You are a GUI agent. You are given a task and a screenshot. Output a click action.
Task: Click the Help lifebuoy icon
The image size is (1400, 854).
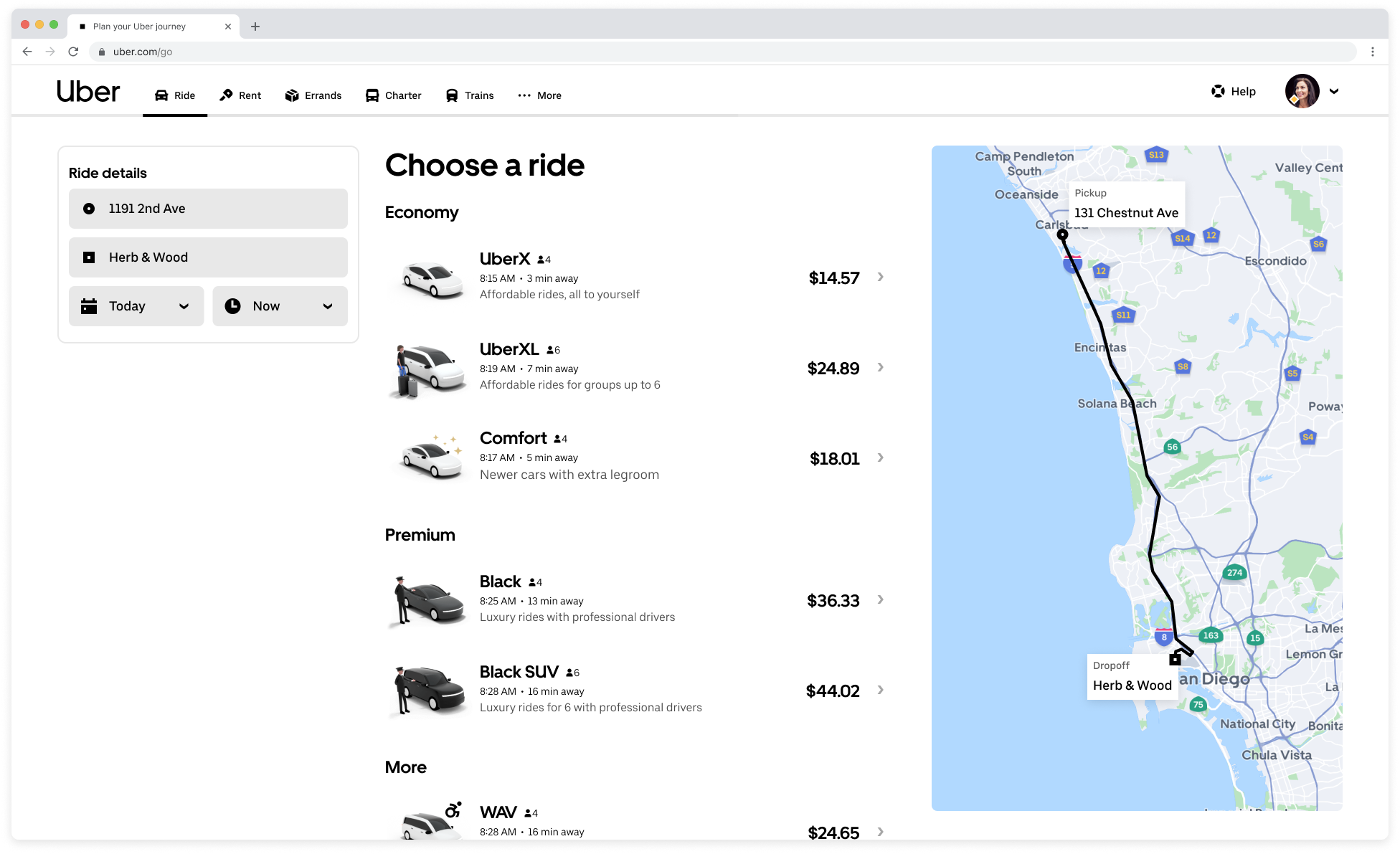tap(1218, 91)
